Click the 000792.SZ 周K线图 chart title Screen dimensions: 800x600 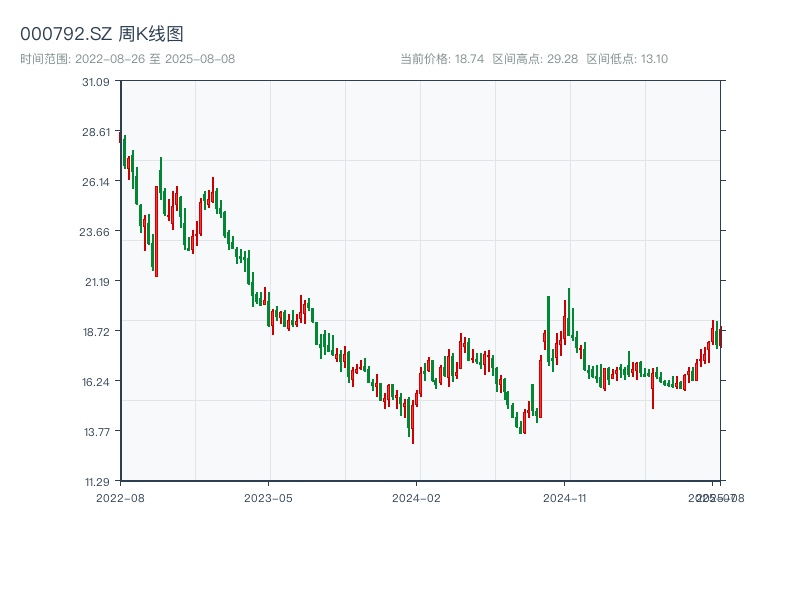pos(102,35)
